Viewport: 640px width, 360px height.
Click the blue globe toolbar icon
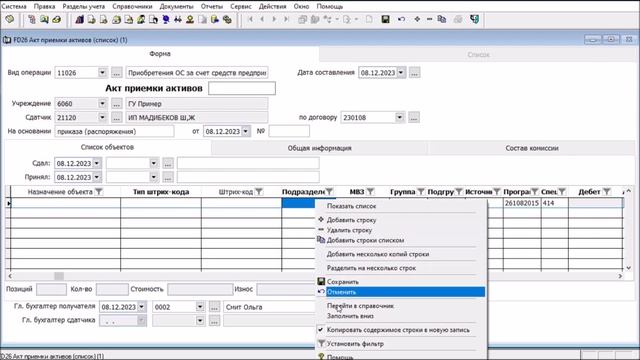166,19
